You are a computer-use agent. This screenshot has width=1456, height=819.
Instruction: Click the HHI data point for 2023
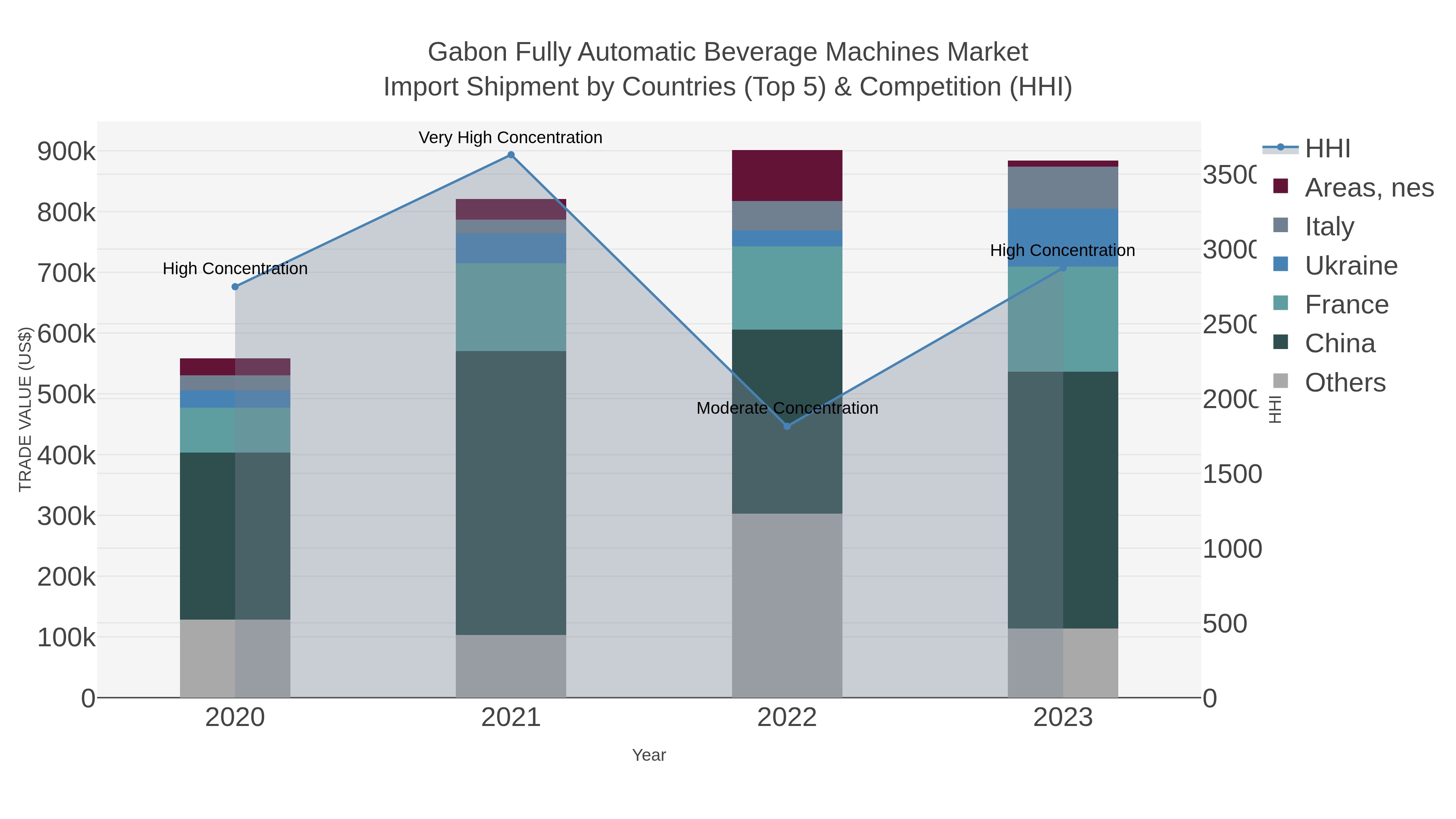(1063, 267)
